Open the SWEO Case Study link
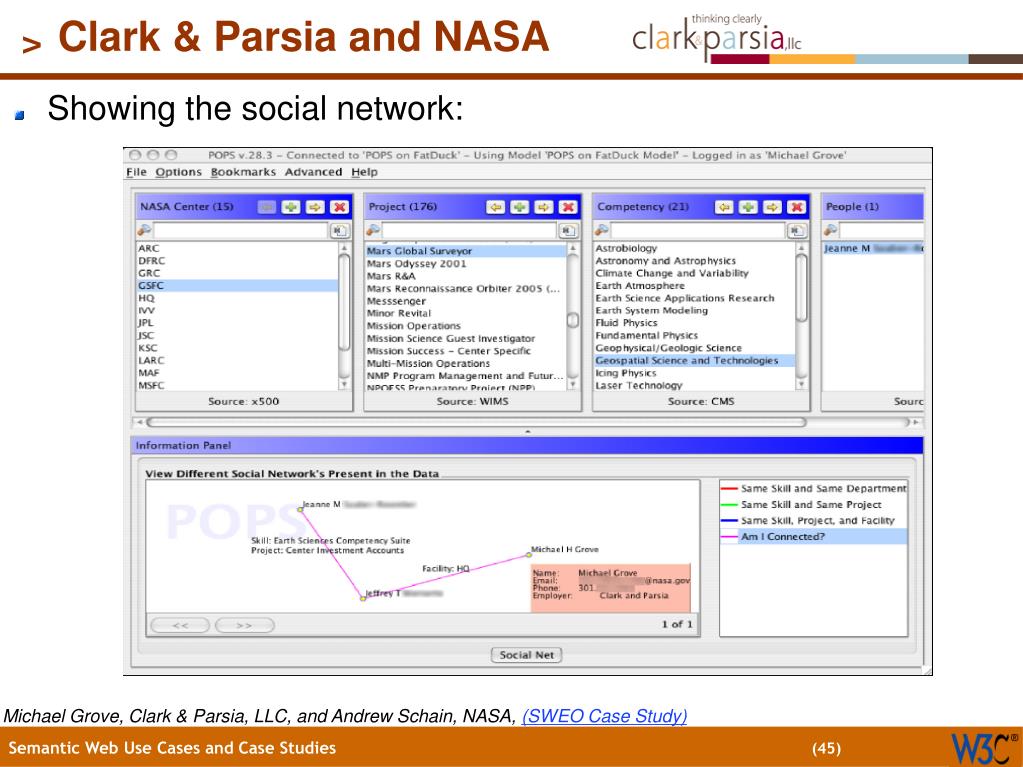Viewport: 1023px width, 767px height. click(x=604, y=716)
